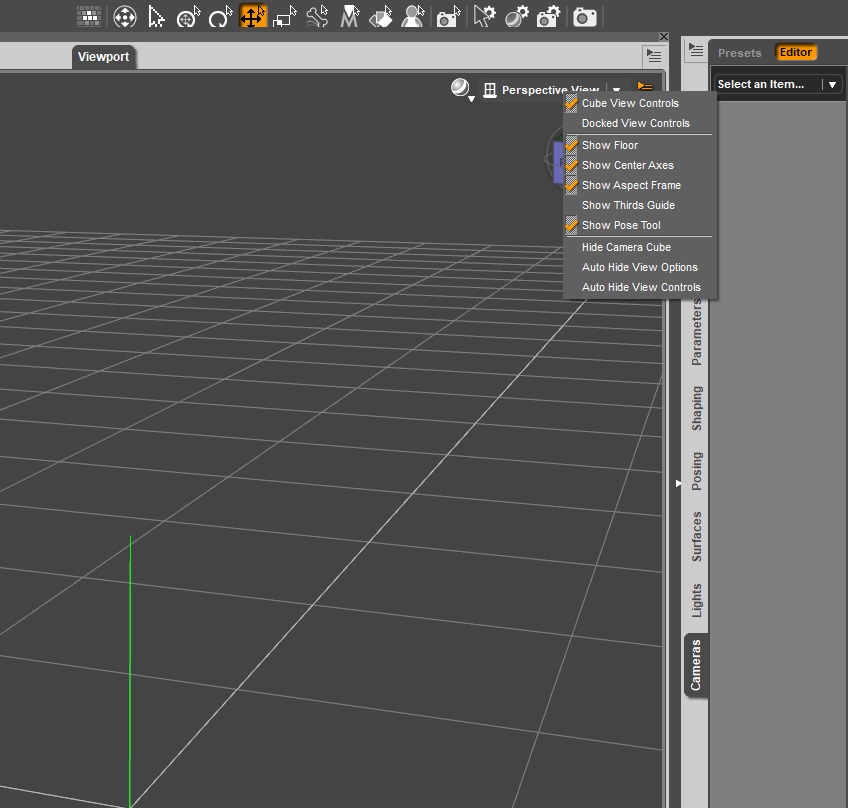Disable Show Pose Tool checkbox
This screenshot has width=848, height=808.
(x=620, y=225)
